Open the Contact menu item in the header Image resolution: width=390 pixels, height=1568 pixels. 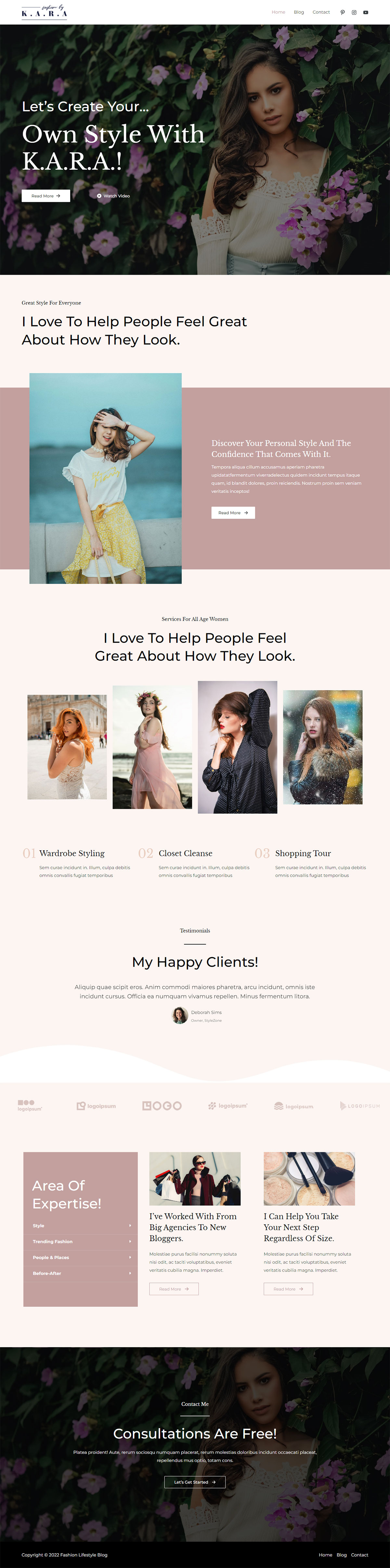pyautogui.click(x=321, y=12)
